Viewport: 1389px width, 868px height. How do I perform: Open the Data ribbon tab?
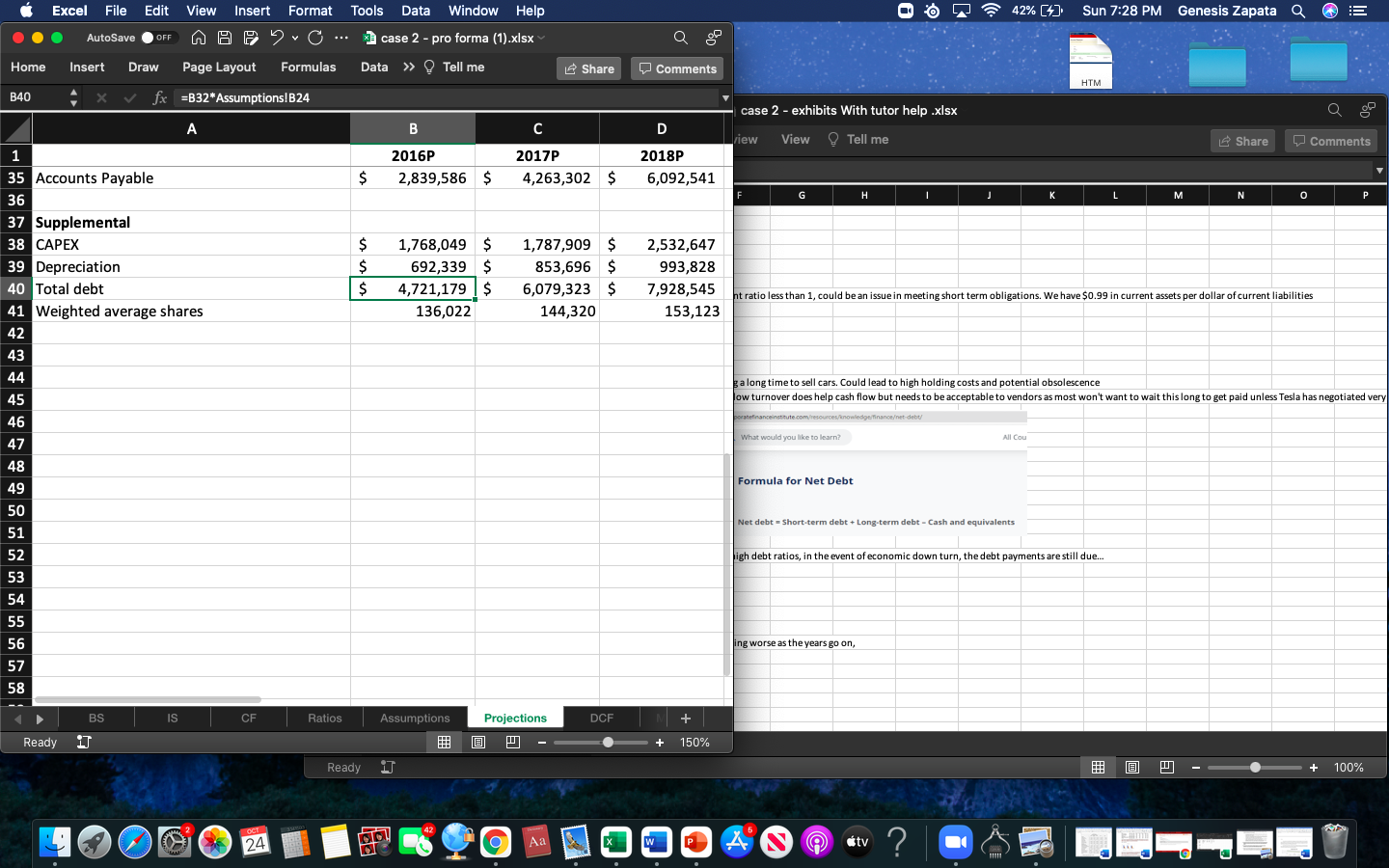[x=374, y=67]
